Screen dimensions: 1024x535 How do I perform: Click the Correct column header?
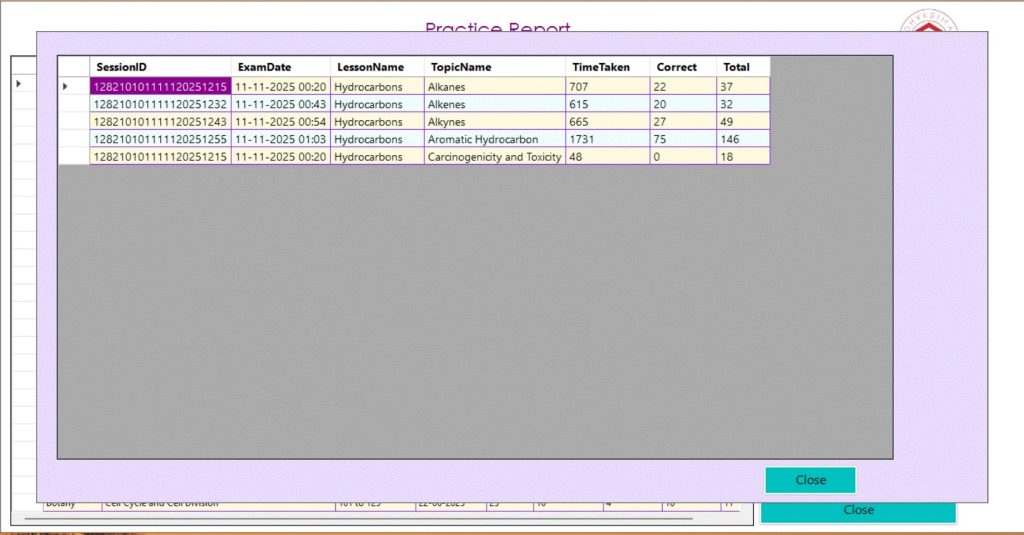pyautogui.click(x=682, y=67)
